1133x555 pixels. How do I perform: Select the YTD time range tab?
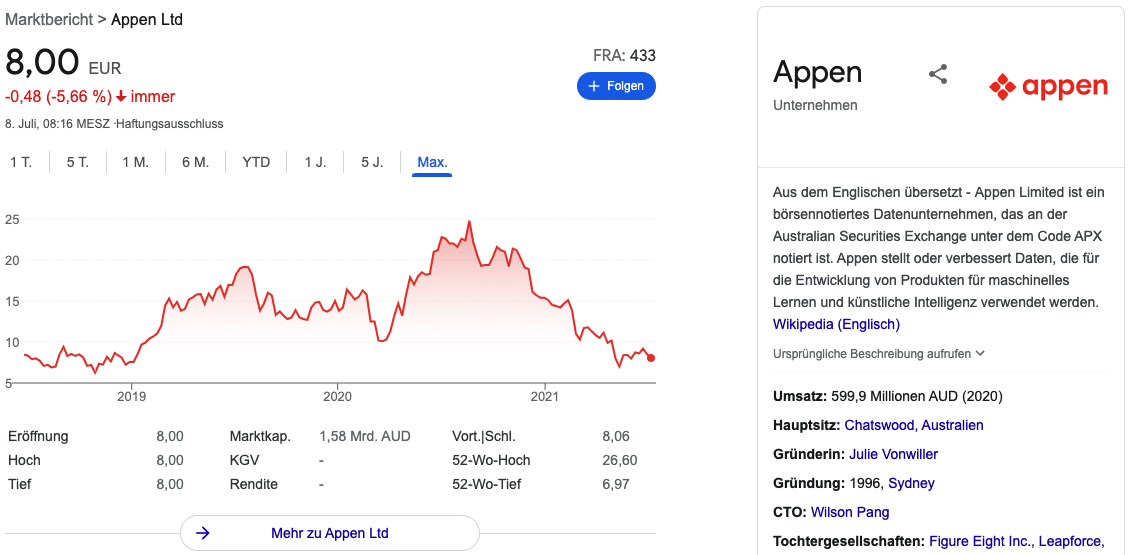coord(256,163)
